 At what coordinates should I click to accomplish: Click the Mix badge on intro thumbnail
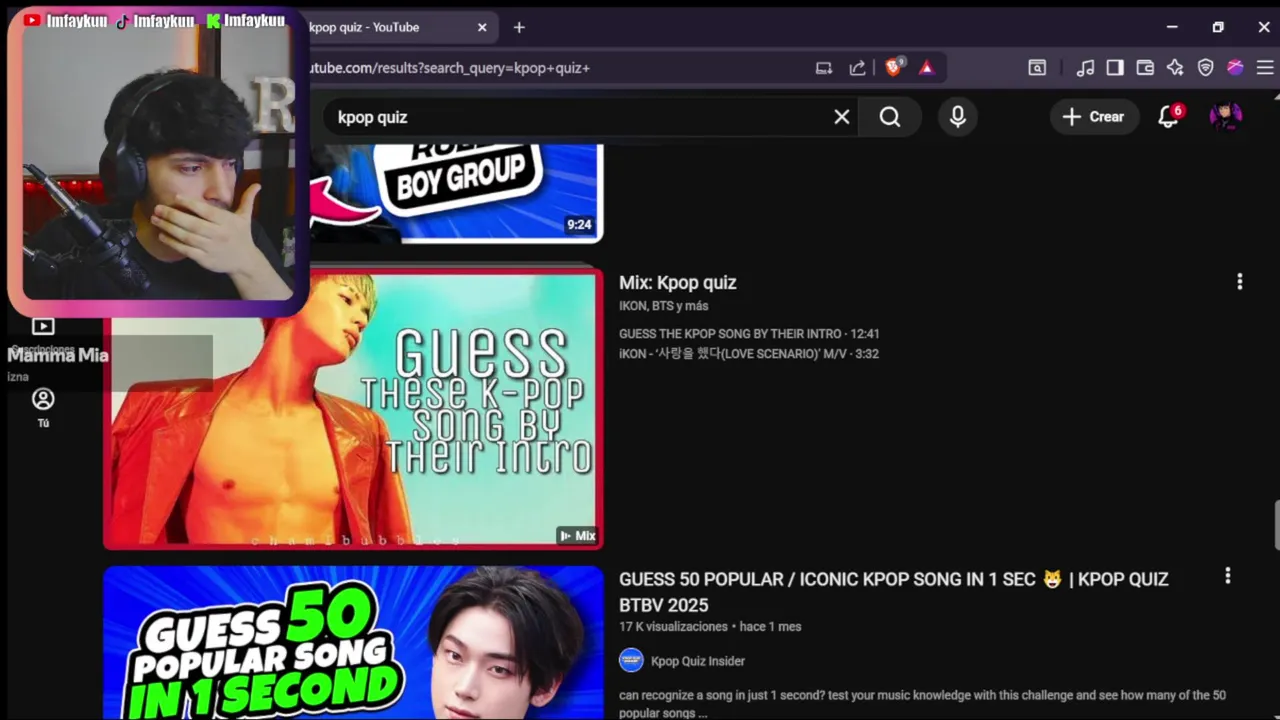point(578,536)
